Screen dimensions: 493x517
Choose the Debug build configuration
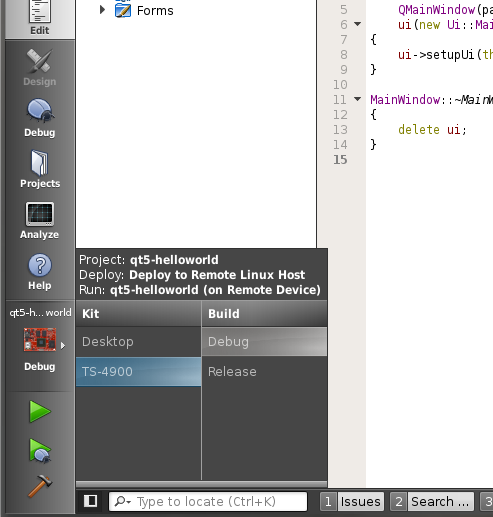pyautogui.click(x=264, y=342)
